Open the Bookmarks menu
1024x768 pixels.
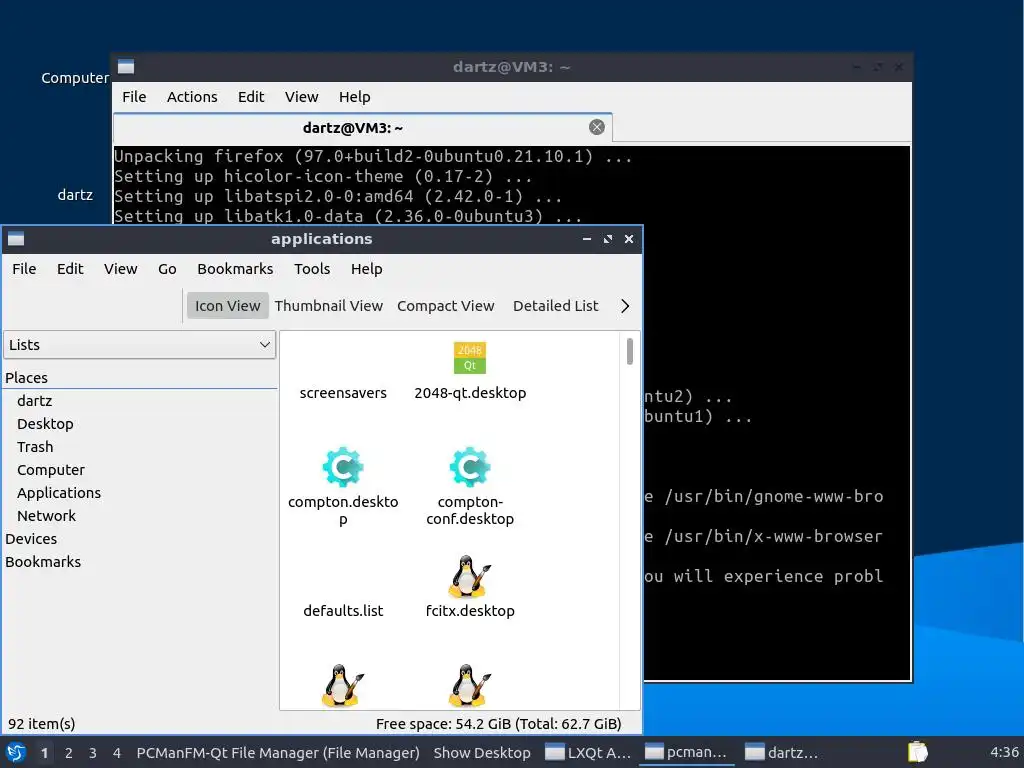point(235,268)
